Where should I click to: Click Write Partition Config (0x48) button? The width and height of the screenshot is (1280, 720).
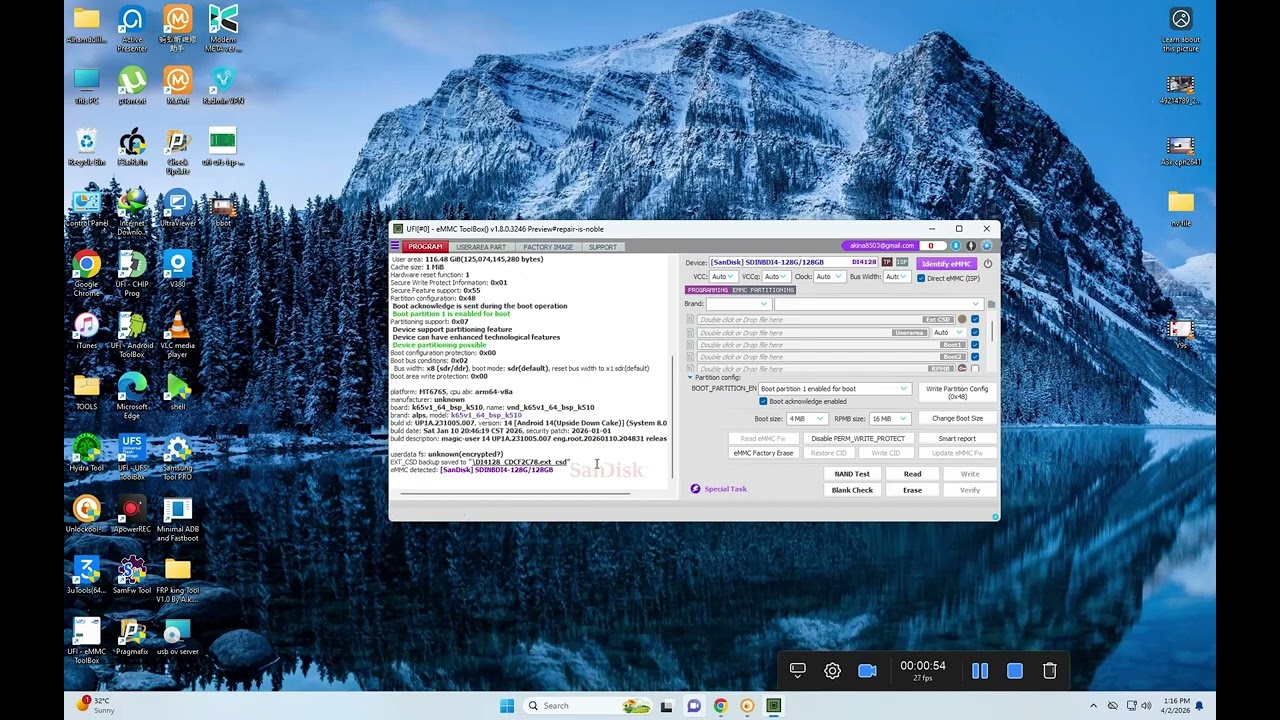pos(957,393)
